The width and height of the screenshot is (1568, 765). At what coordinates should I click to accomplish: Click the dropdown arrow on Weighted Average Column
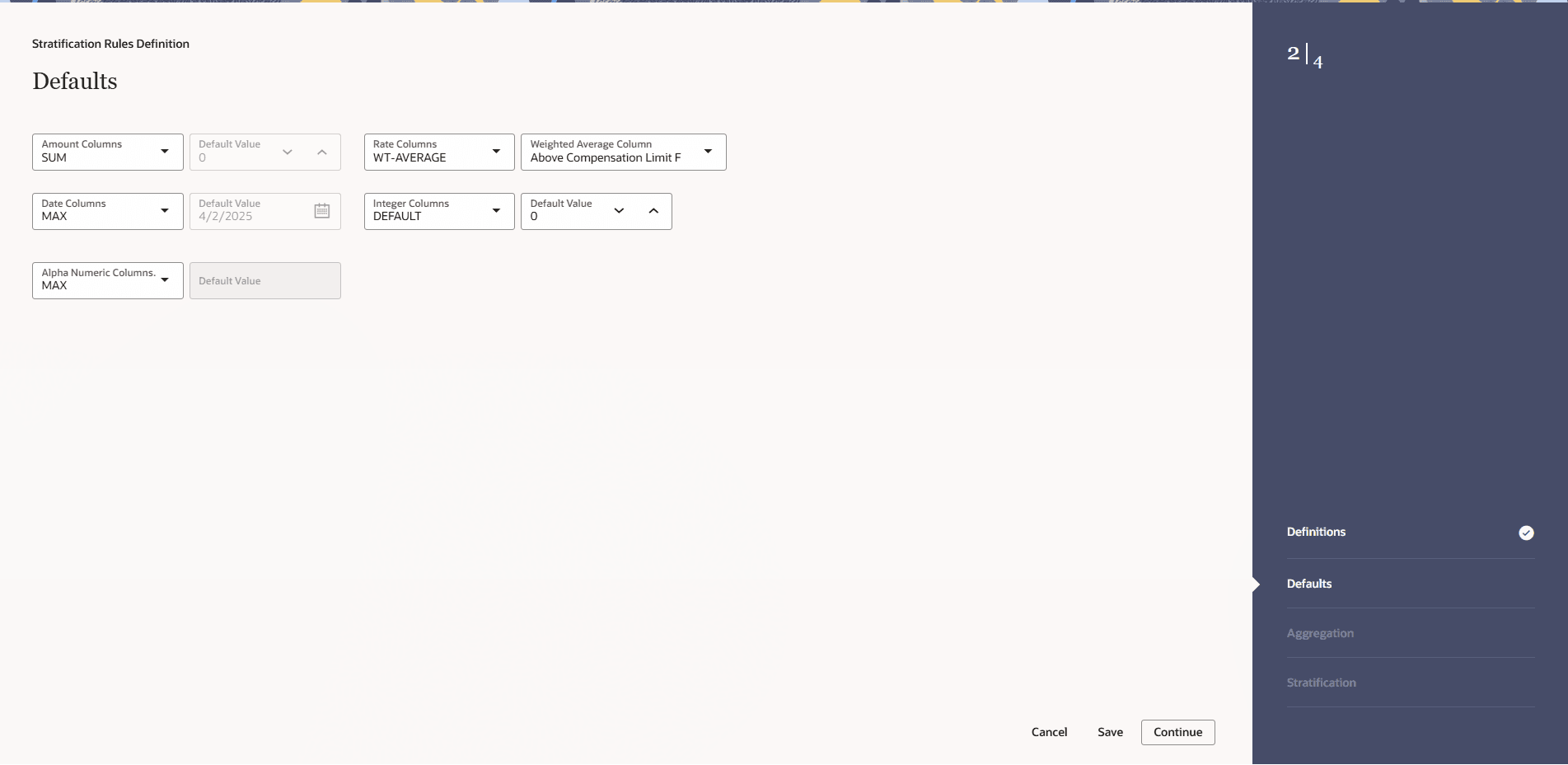click(707, 152)
